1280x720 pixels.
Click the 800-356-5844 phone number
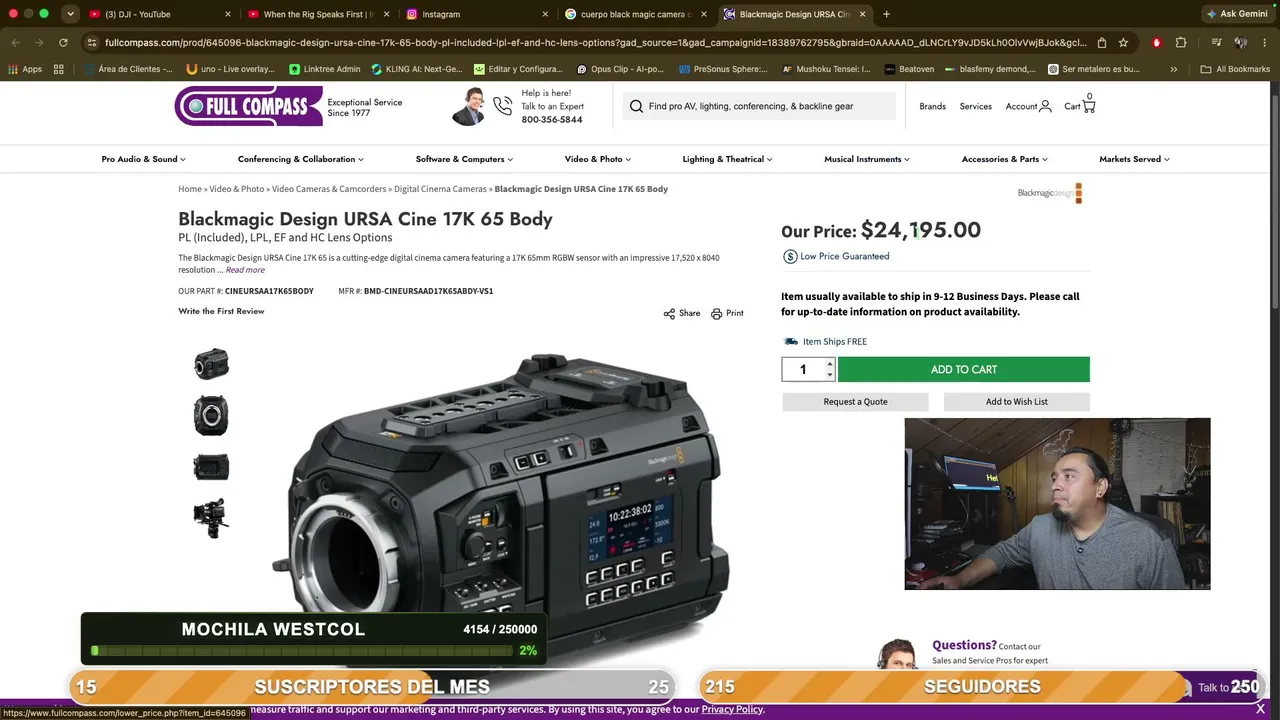[x=552, y=120]
